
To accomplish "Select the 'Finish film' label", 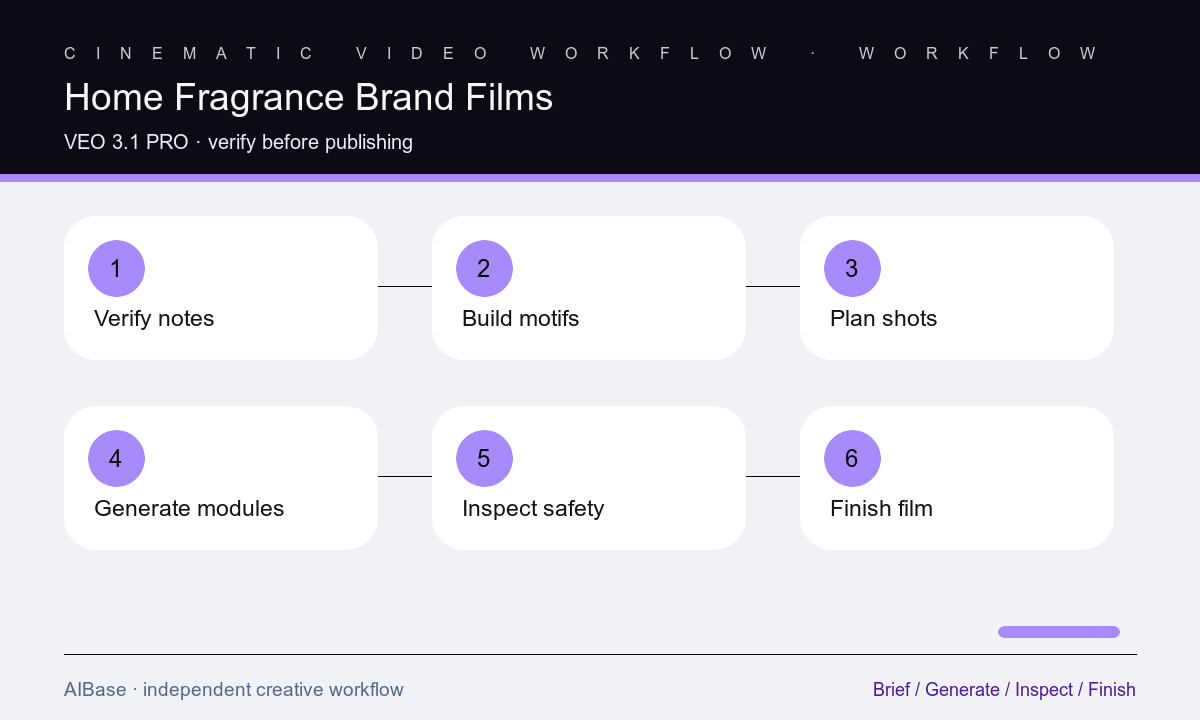I will tap(881, 509).
